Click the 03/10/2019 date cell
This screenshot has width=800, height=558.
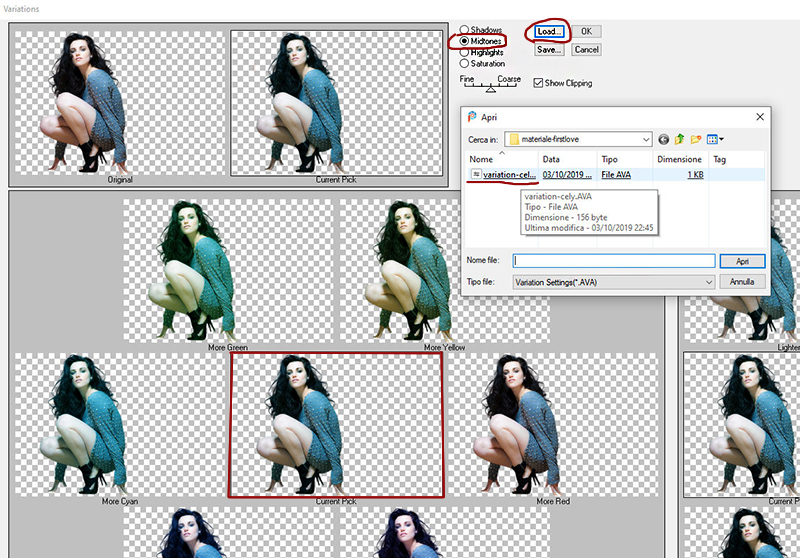tap(567, 174)
